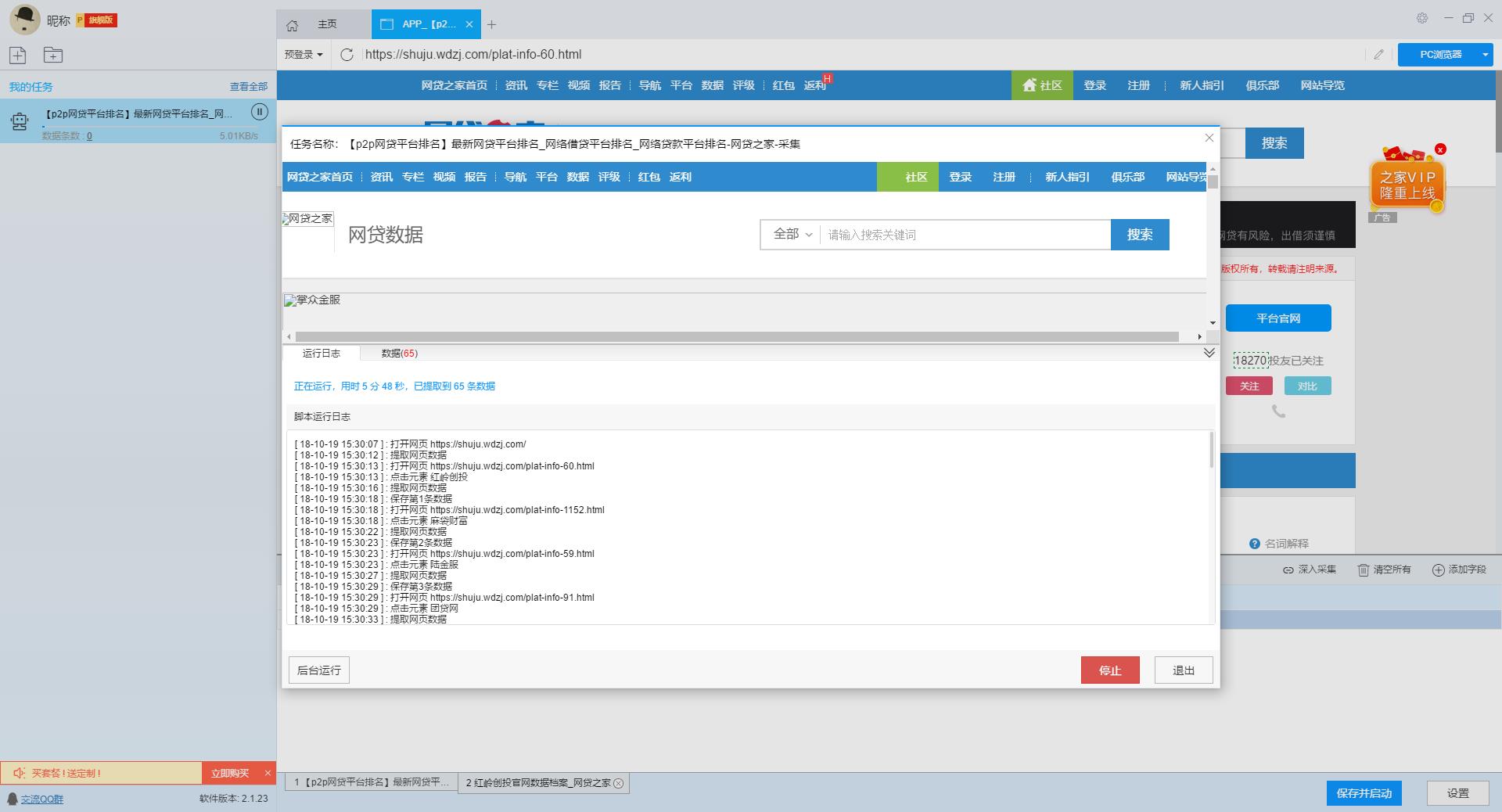The width and height of the screenshot is (1502, 812).
Task: Click the 名词解释 help icon
Action: [1255, 544]
